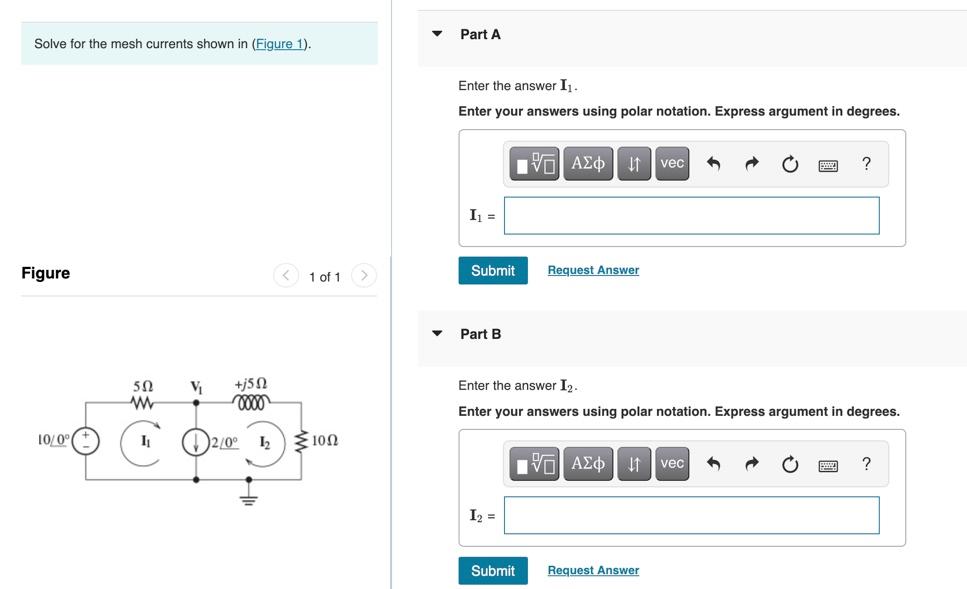967x589 pixels.
Task: Reset the Part A answer field
Action: click(x=789, y=163)
